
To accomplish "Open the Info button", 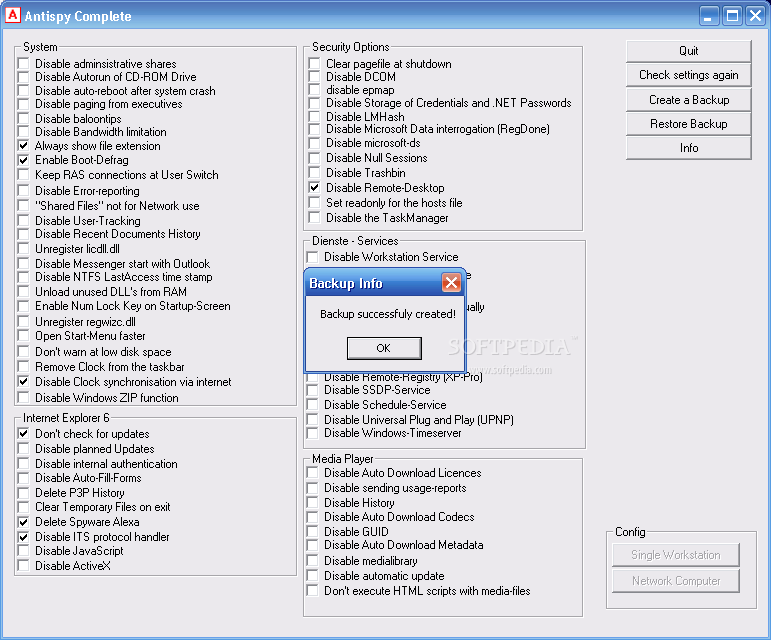I will (688, 148).
